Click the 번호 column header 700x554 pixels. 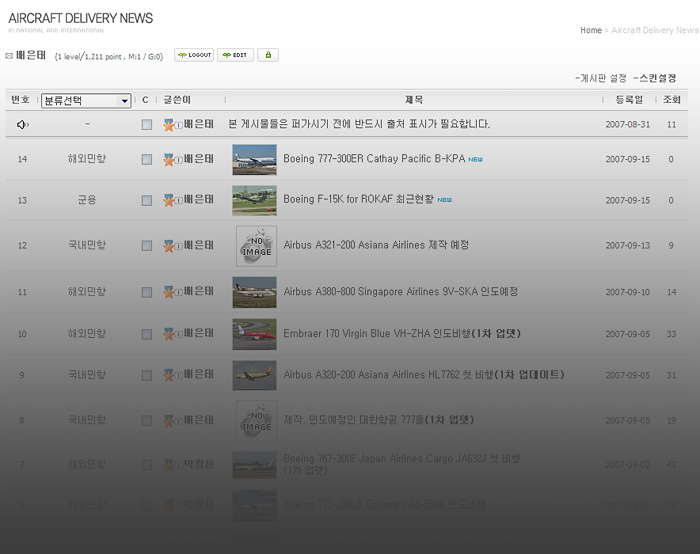coord(20,100)
